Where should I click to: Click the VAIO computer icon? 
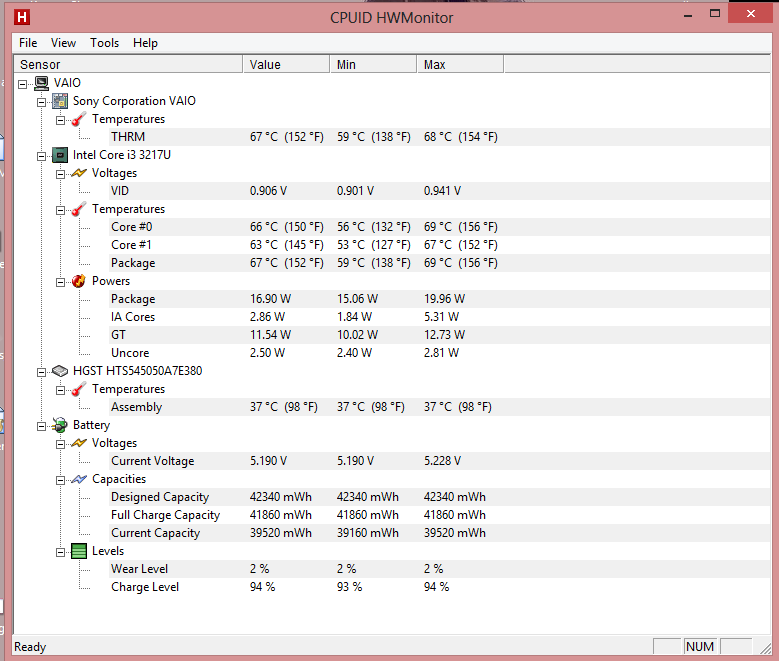click(41, 83)
